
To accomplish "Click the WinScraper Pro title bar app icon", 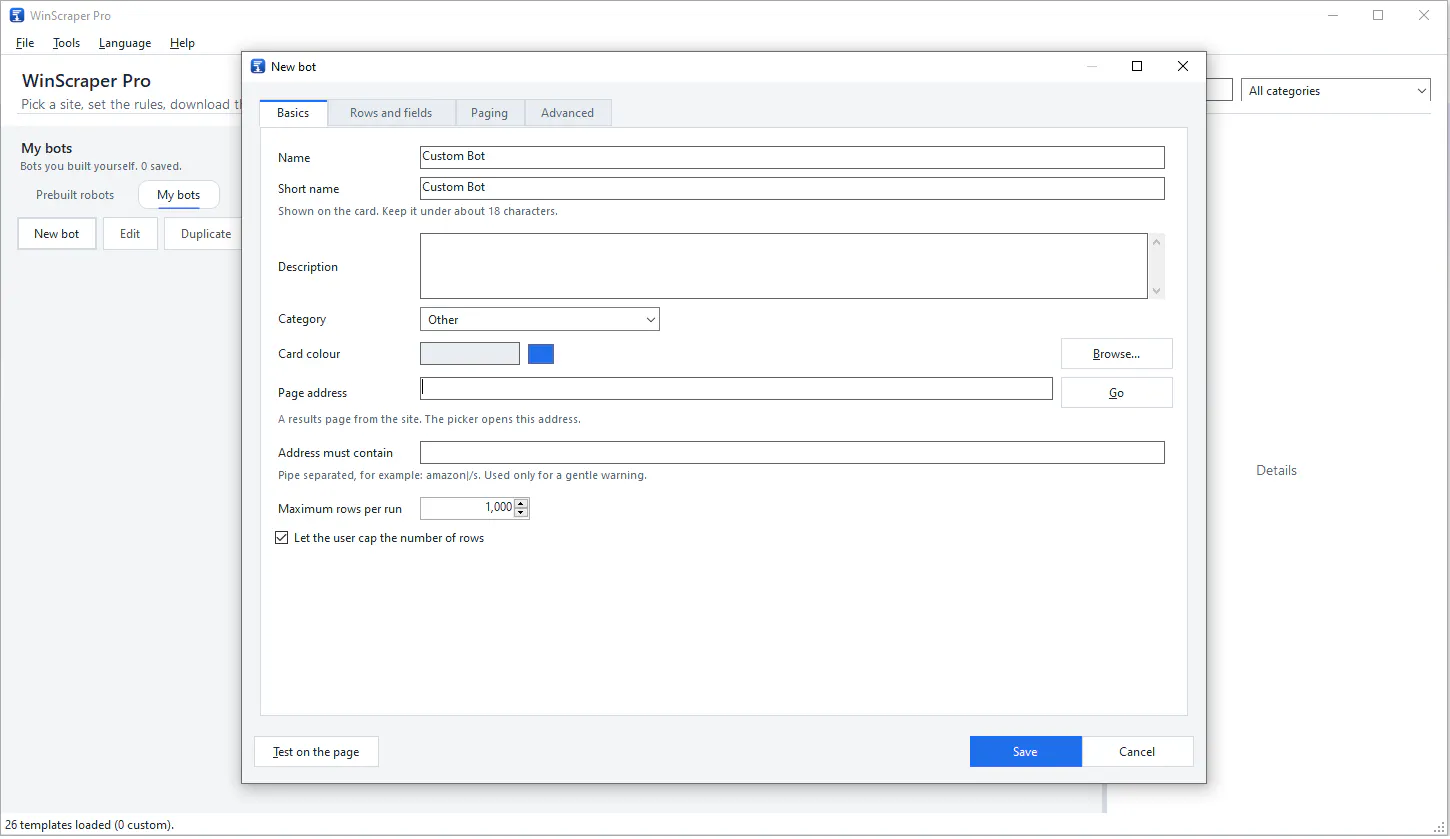I will [x=16, y=15].
